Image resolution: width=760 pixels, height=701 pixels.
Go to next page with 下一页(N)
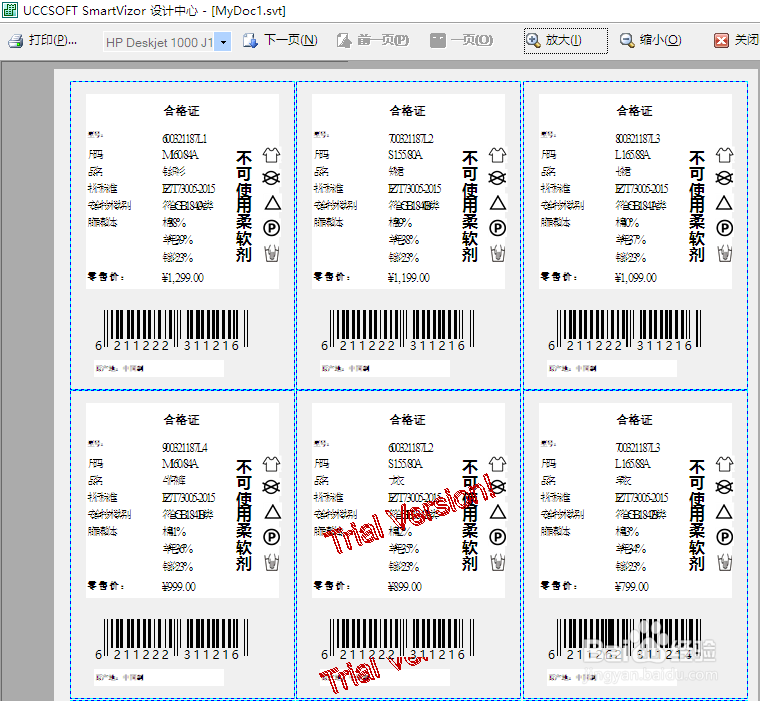(280, 41)
